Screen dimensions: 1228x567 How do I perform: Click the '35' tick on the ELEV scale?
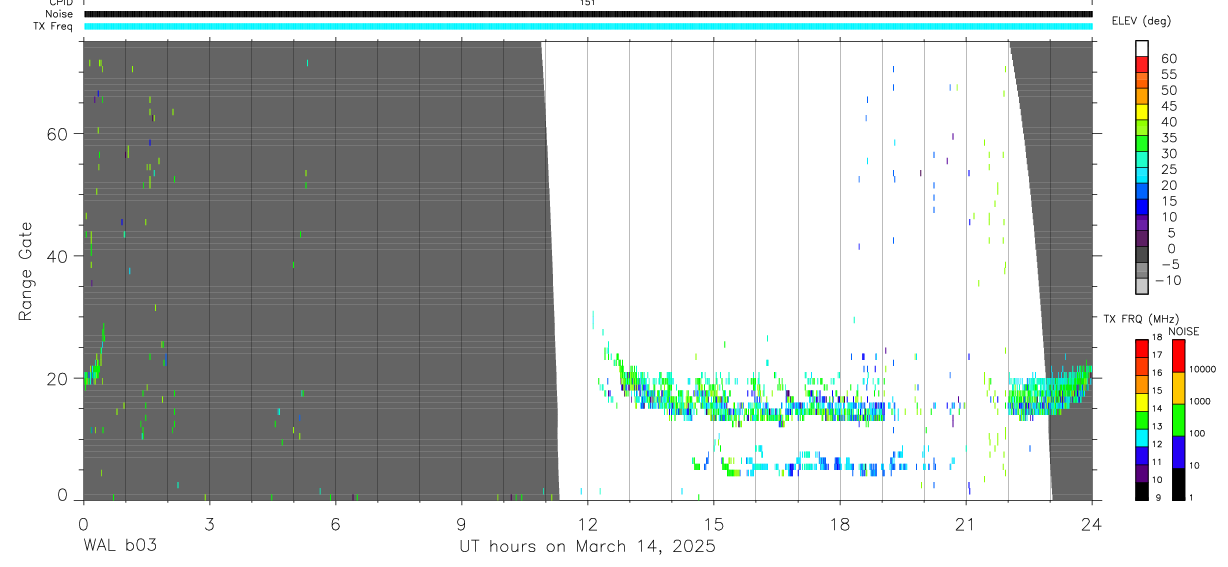click(1168, 138)
